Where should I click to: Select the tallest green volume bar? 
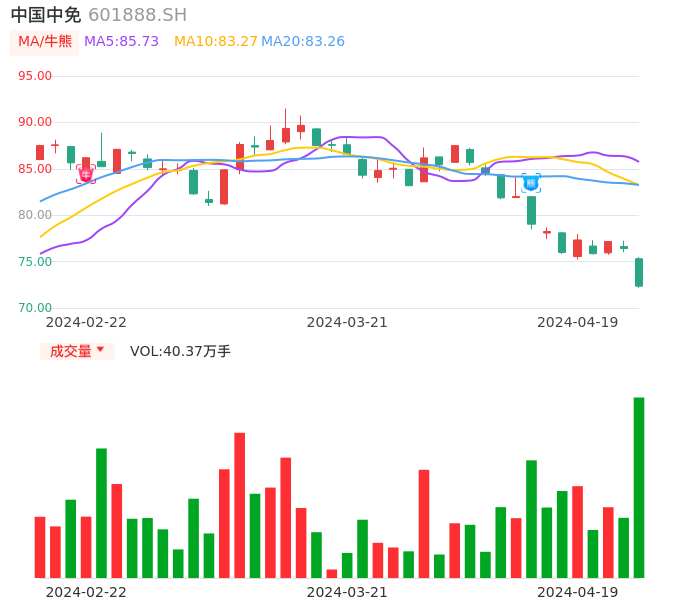(638, 487)
